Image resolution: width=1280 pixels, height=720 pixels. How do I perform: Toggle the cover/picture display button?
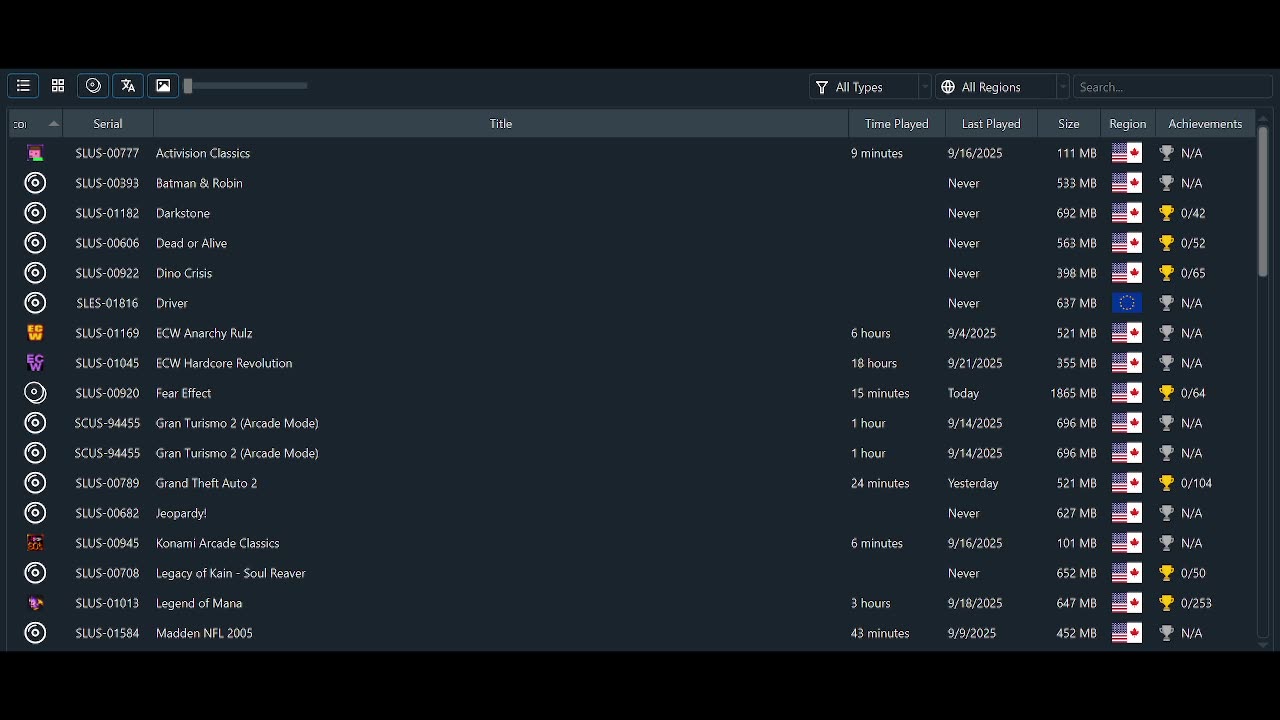pyautogui.click(x=163, y=86)
